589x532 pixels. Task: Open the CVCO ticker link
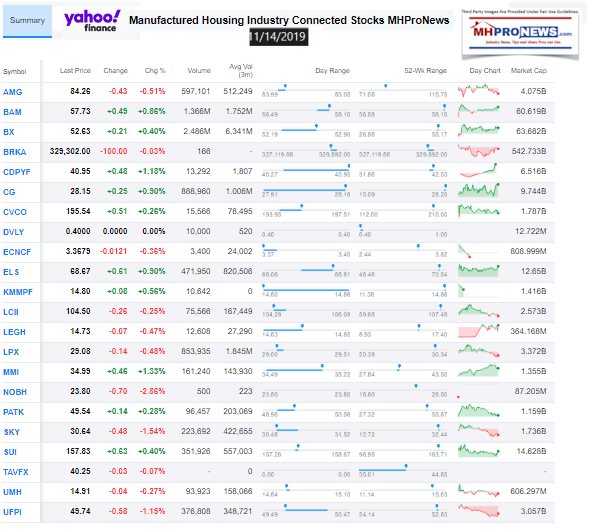(15, 212)
